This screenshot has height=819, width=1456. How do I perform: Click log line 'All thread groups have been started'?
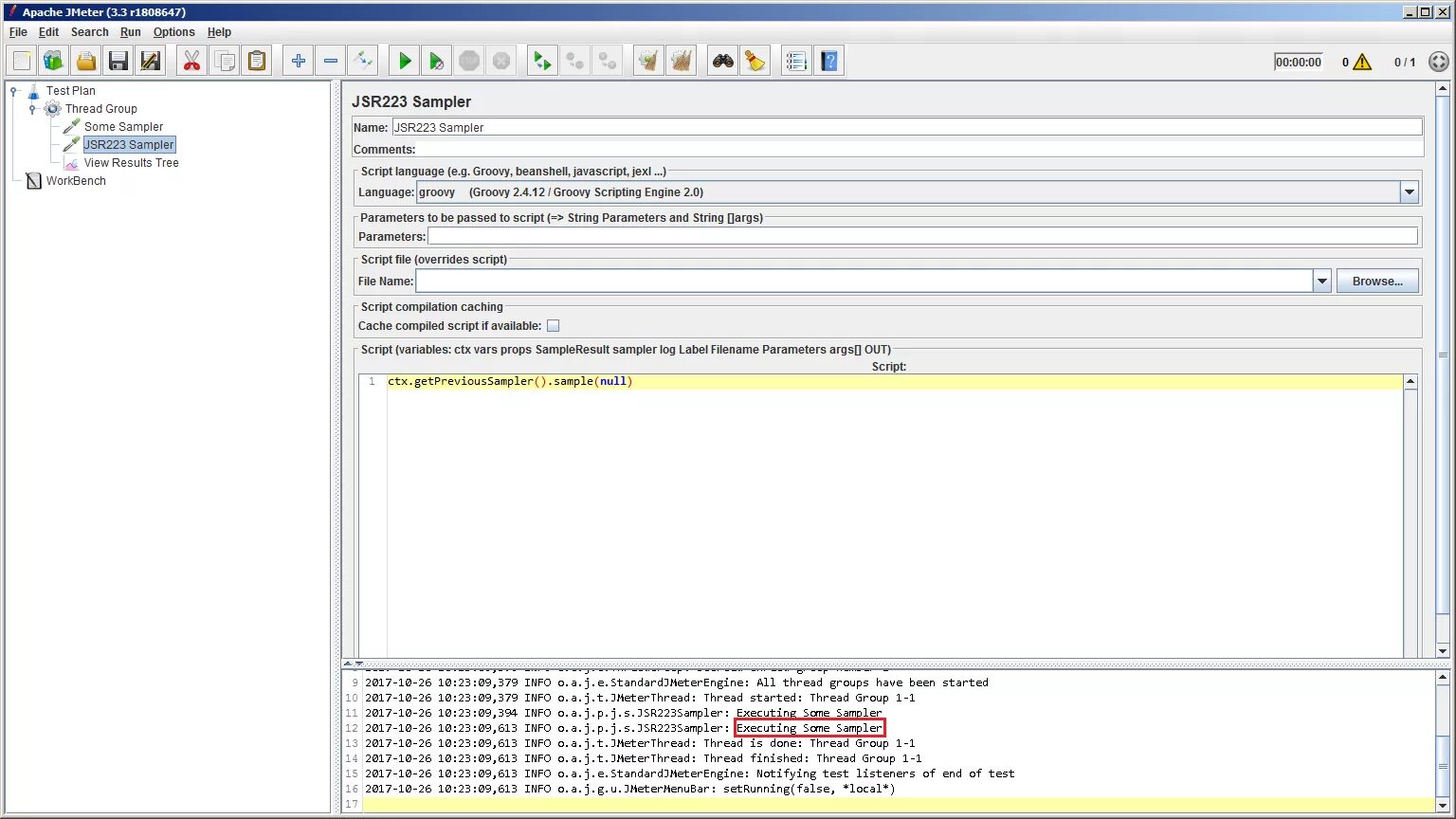[x=677, y=682]
